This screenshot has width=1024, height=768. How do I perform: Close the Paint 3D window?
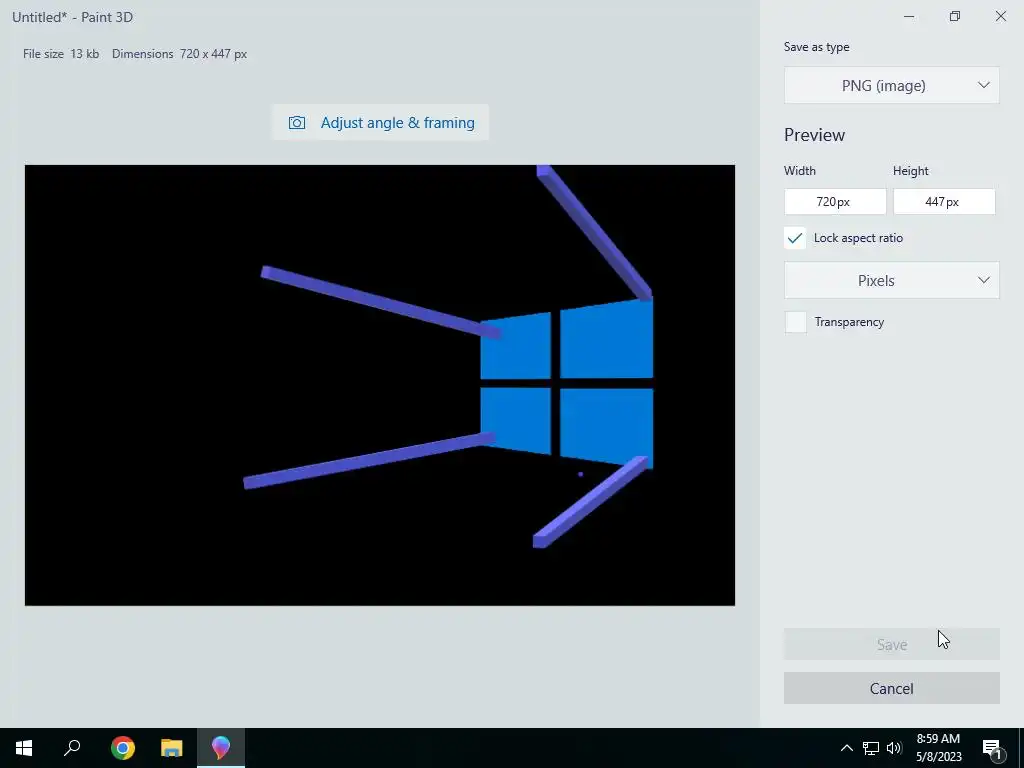pyautogui.click(x=1000, y=16)
